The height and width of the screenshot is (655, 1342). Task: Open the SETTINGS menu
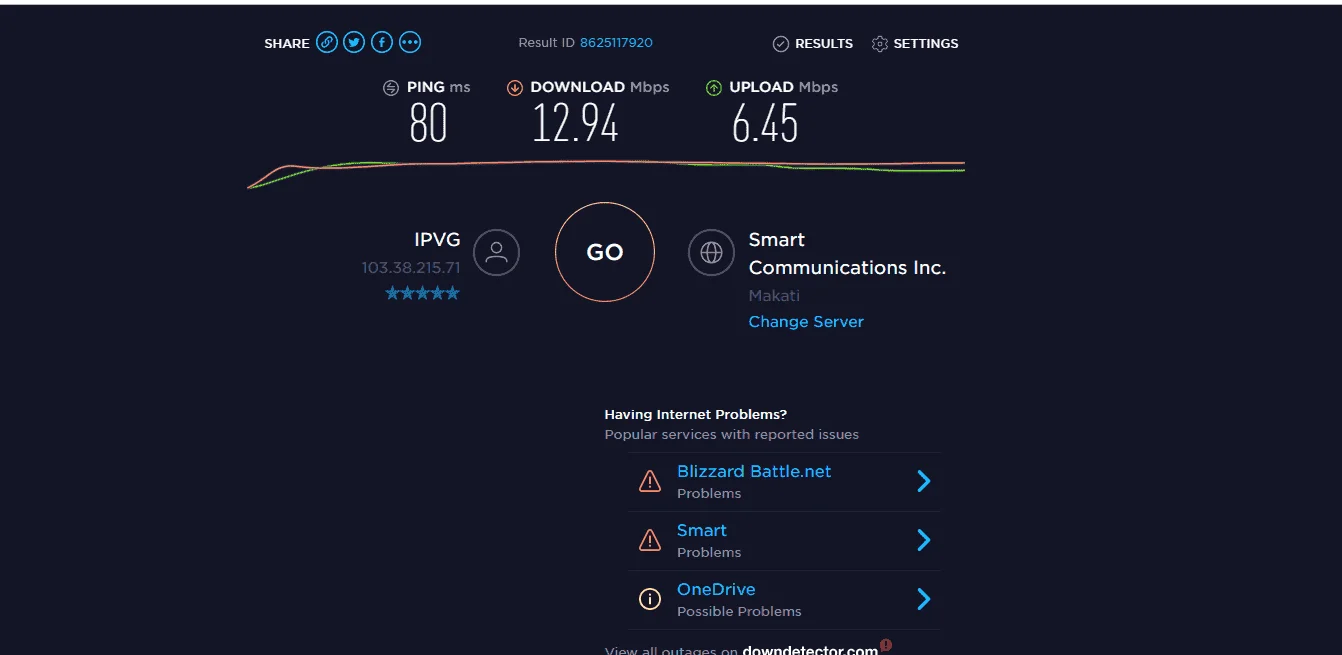point(915,43)
